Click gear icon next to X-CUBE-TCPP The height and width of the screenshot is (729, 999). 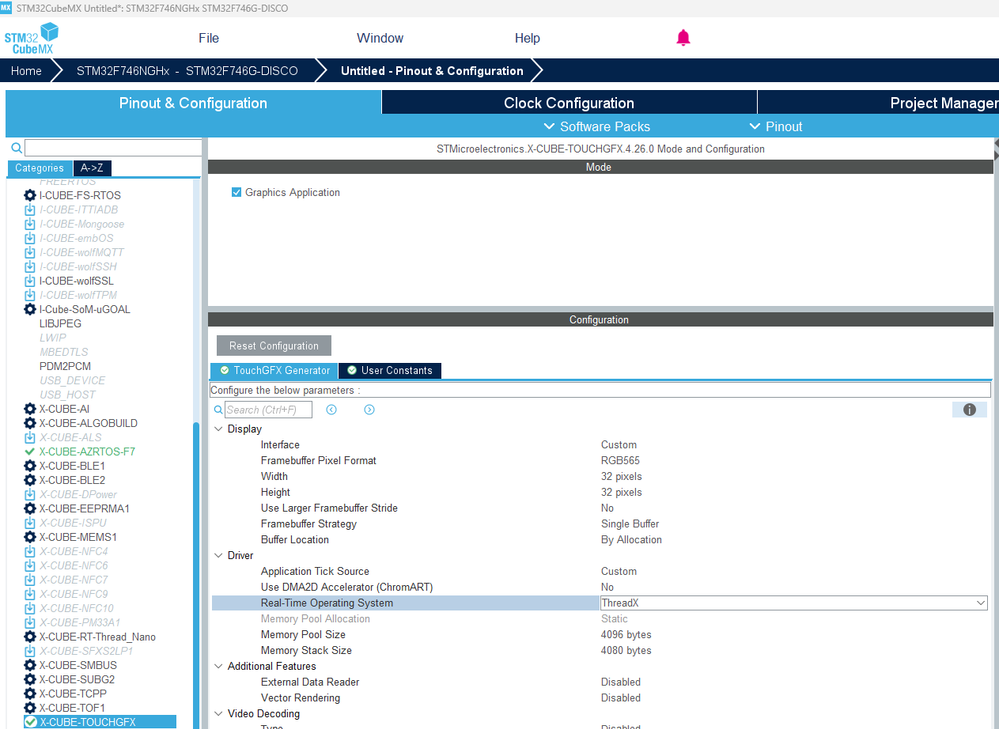30,693
